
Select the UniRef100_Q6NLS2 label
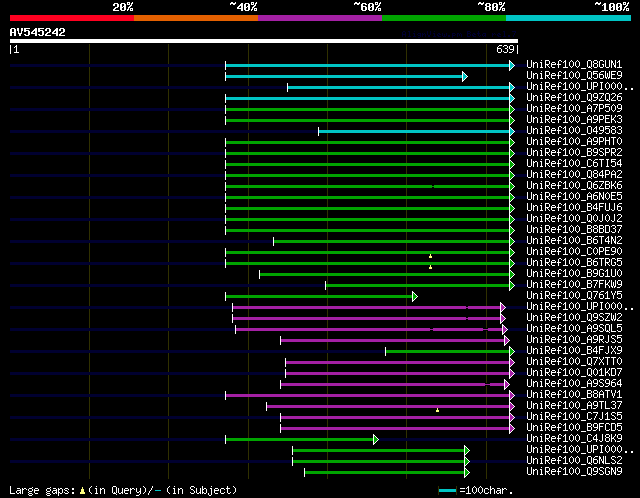coord(574,461)
